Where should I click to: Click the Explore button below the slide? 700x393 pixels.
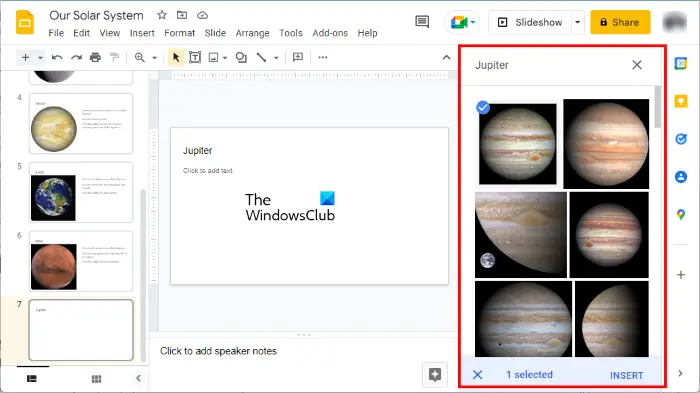point(434,374)
